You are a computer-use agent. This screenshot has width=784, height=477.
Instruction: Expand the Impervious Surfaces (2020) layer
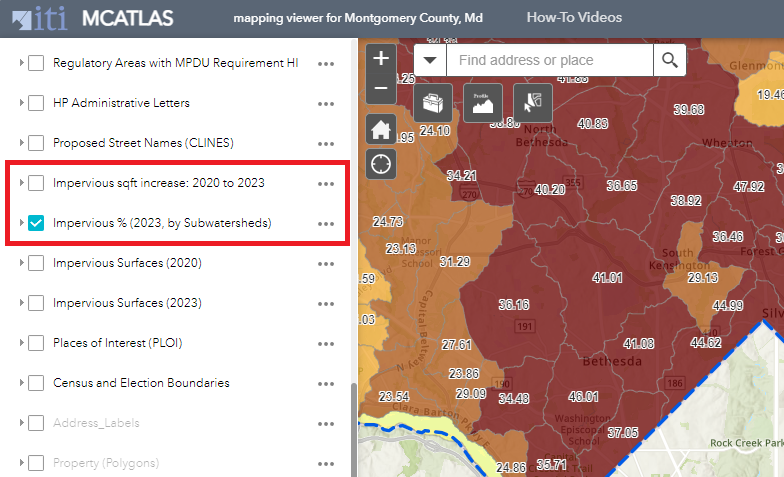[21, 263]
